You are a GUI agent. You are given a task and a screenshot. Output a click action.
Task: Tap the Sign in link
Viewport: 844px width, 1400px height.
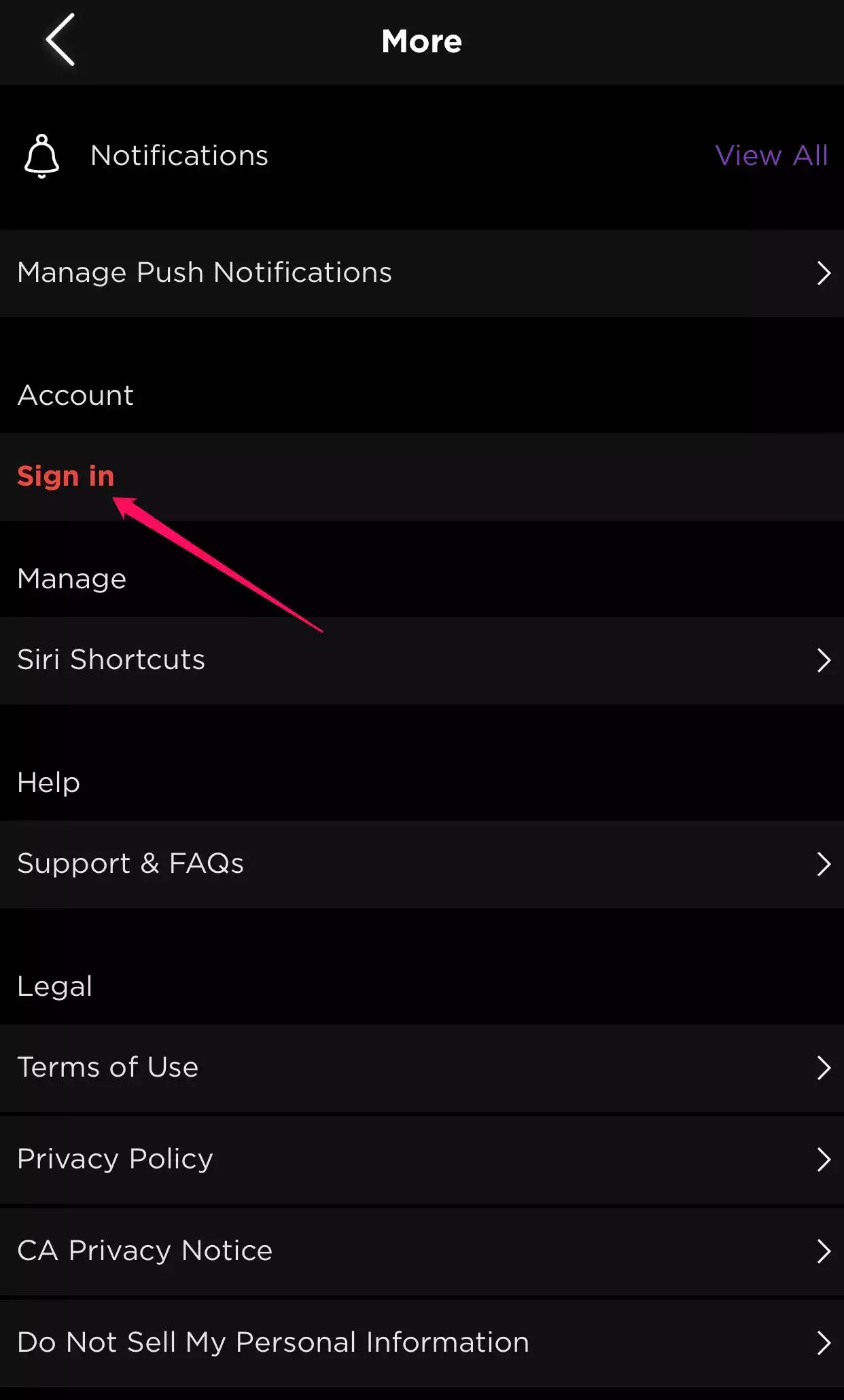(66, 476)
